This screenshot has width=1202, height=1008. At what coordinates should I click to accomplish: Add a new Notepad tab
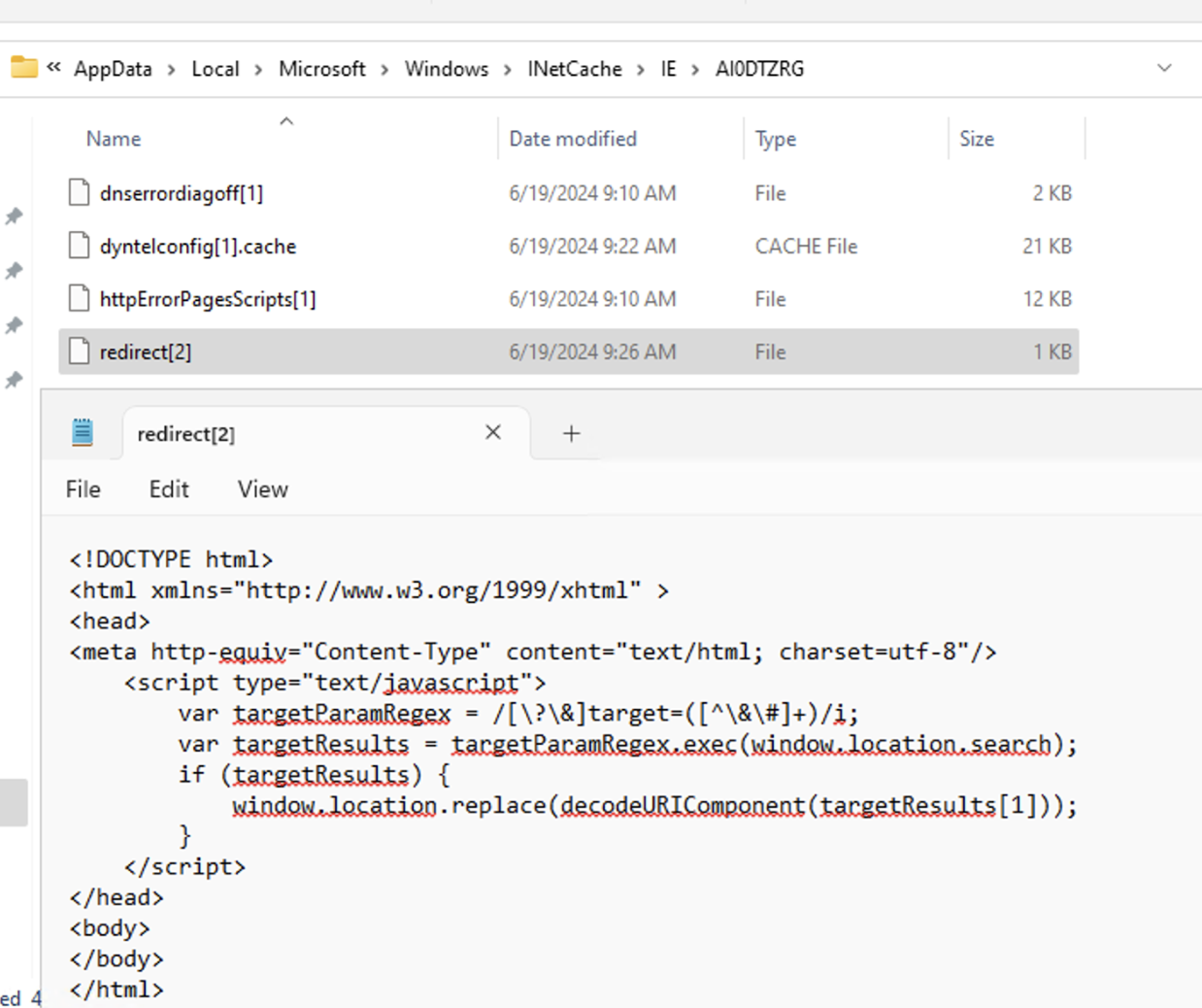point(571,433)
